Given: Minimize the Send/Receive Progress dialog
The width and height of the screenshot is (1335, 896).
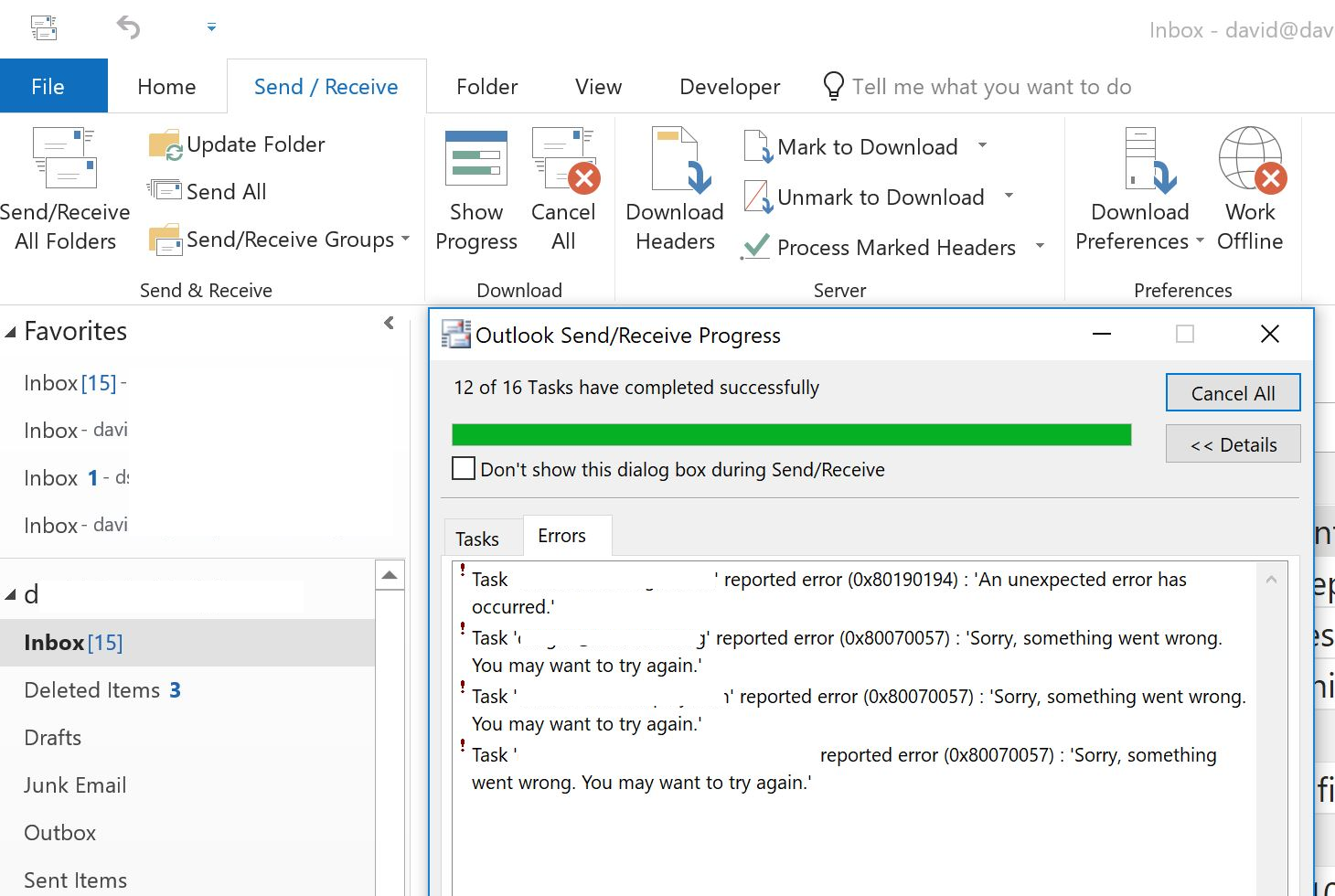Looking at the screenshot, I should [1102, 335].
